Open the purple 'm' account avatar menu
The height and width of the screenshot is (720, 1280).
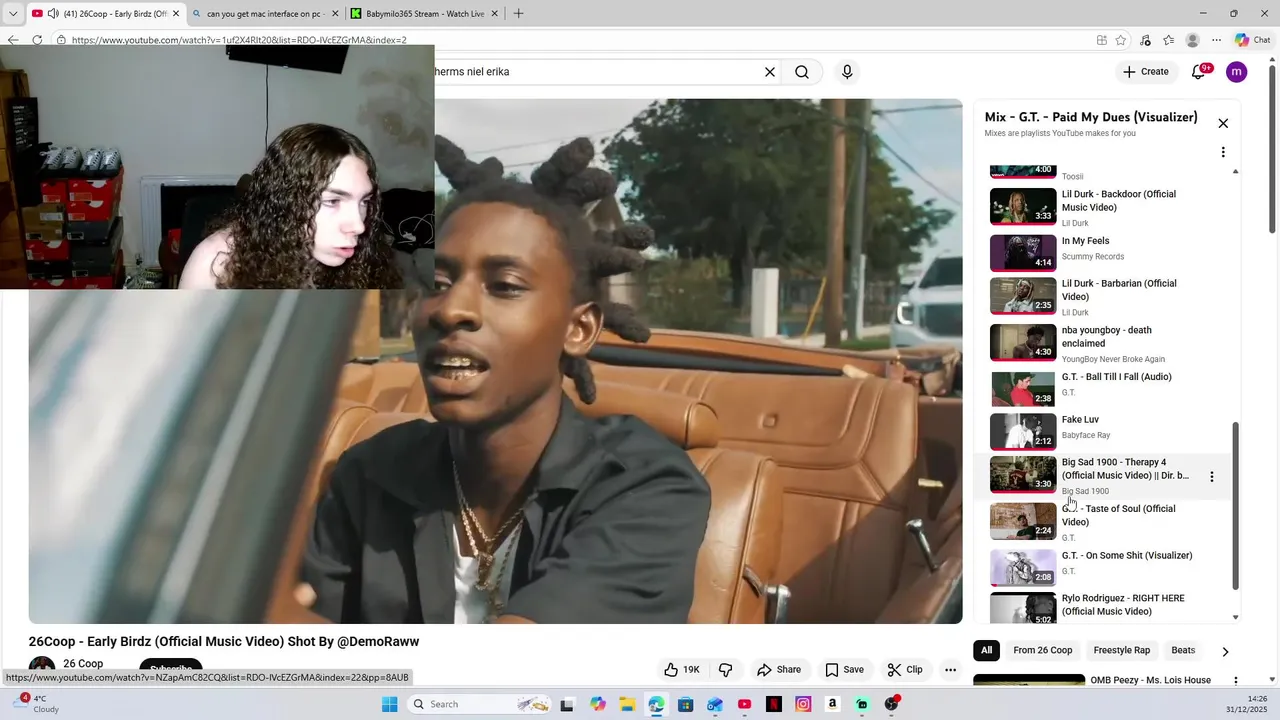click(1237, 72)
